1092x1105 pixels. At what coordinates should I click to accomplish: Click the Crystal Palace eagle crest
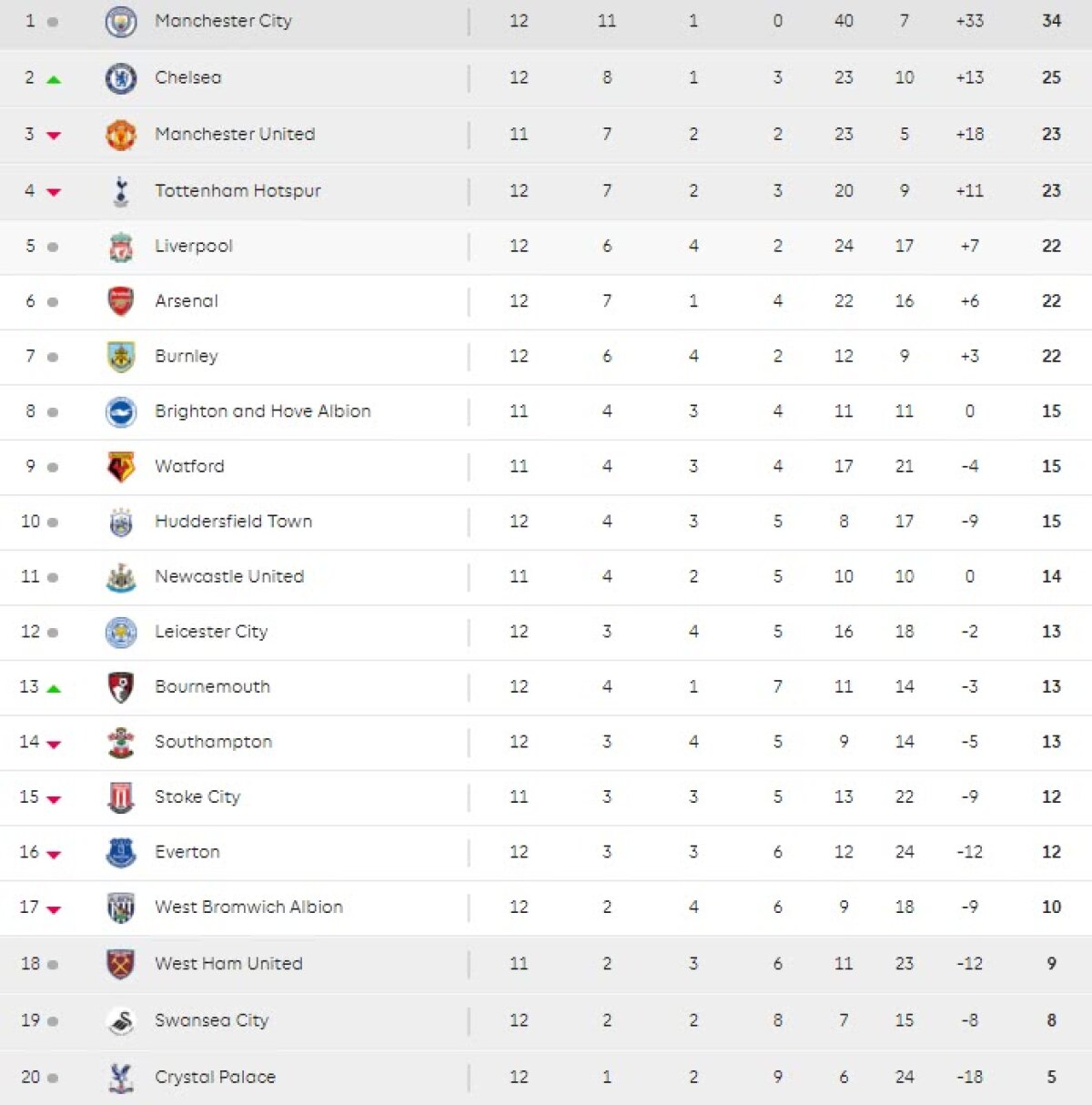pos(121,1078)
